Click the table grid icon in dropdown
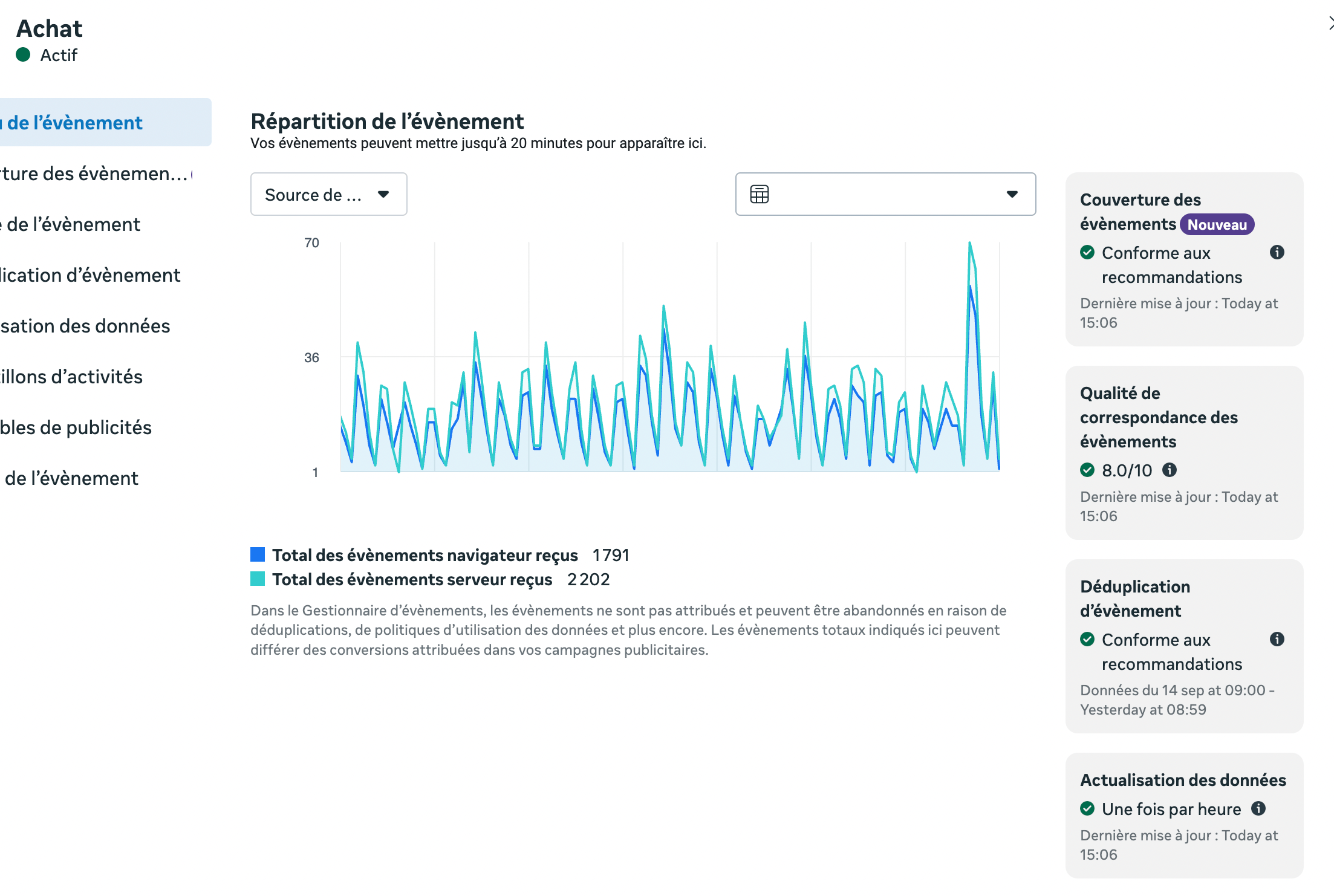The height and width of the screenshot is (896, 1334). [x=759, y=194]
